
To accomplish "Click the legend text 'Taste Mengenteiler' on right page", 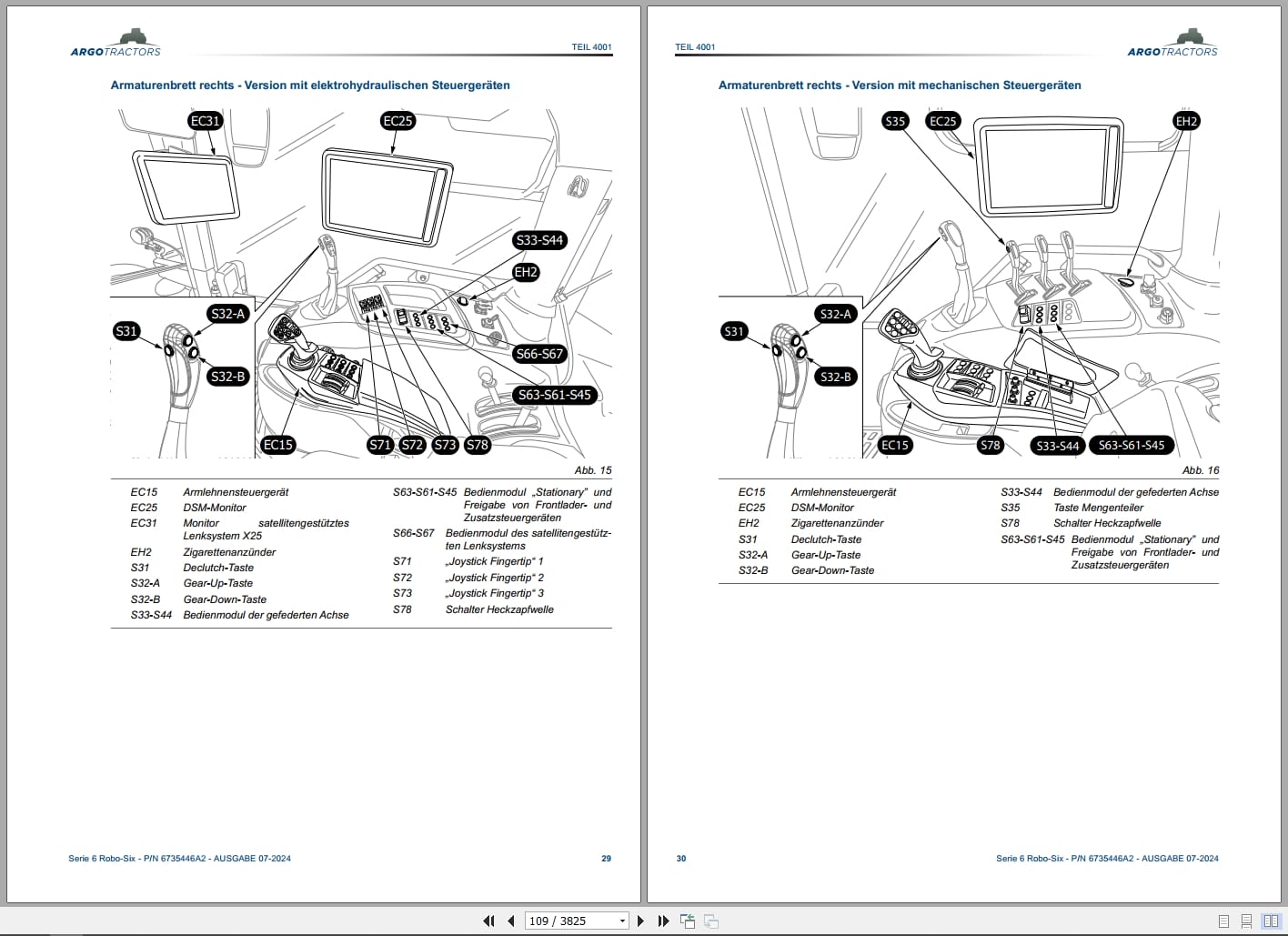I will point(1098,508).
